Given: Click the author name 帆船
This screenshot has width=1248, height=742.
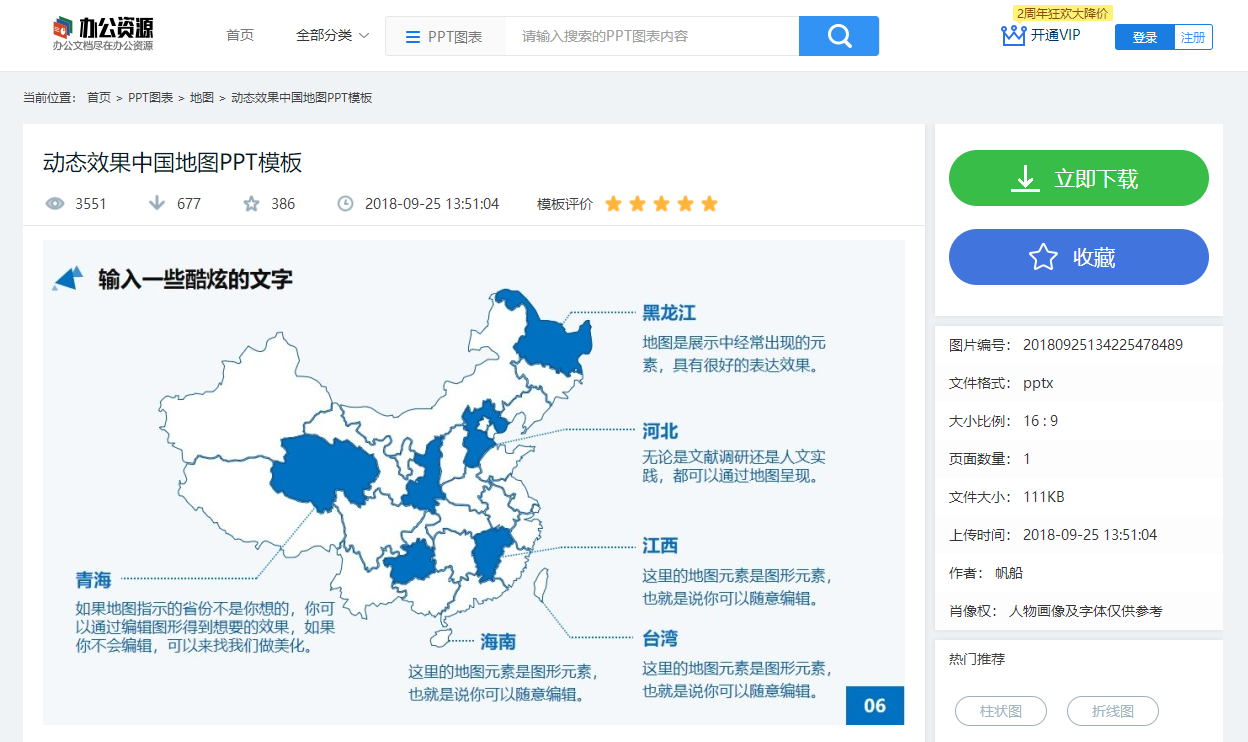Looking at the screenshot, I should pyautogui.click(x=1009, y=573).
